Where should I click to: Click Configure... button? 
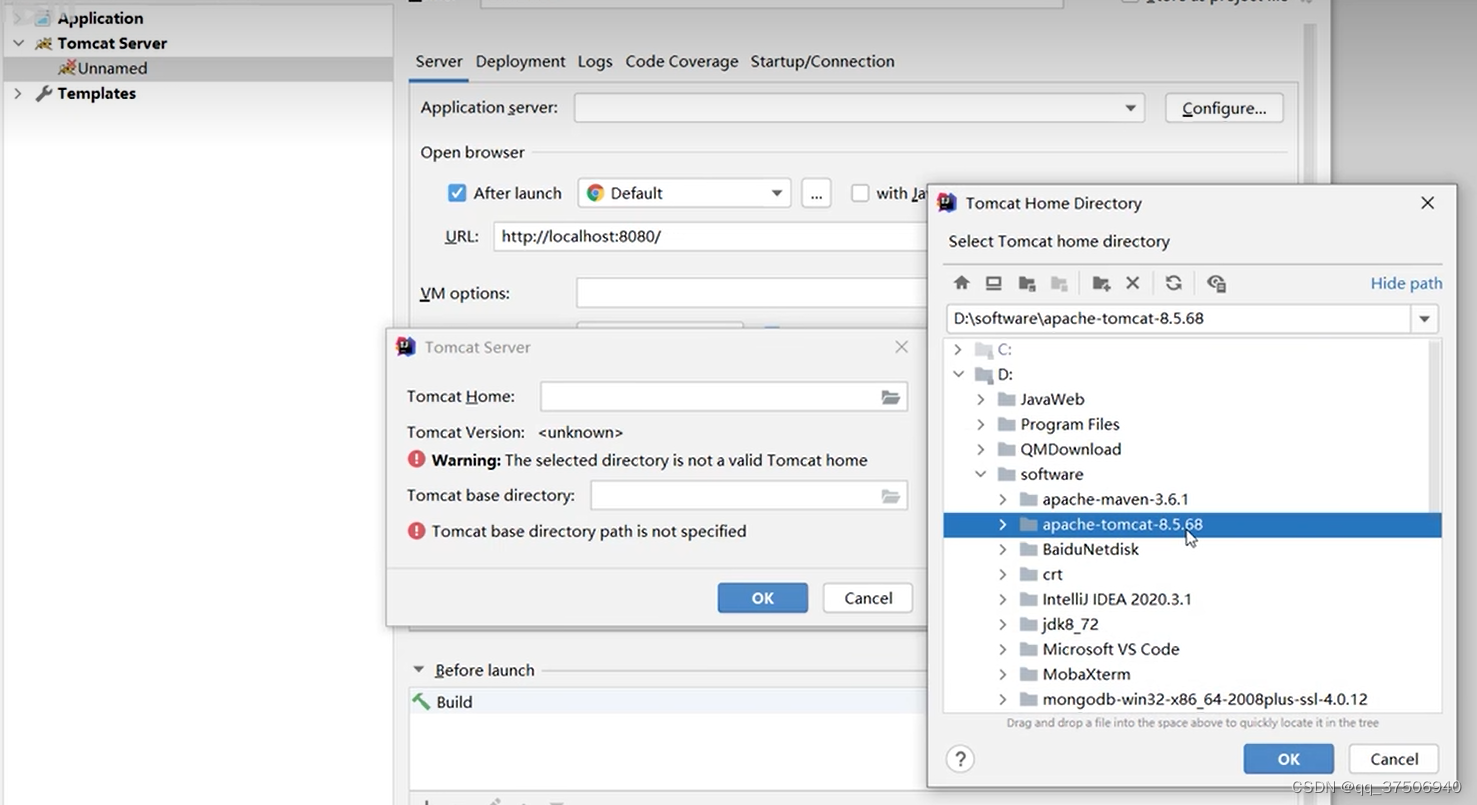click(1224, 108)
